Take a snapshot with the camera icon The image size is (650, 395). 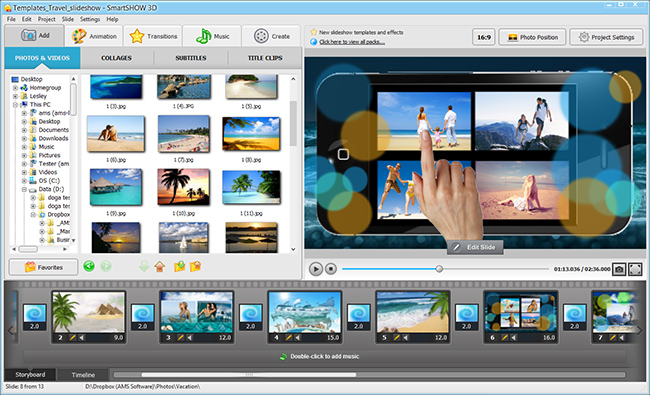pos(619,269)
